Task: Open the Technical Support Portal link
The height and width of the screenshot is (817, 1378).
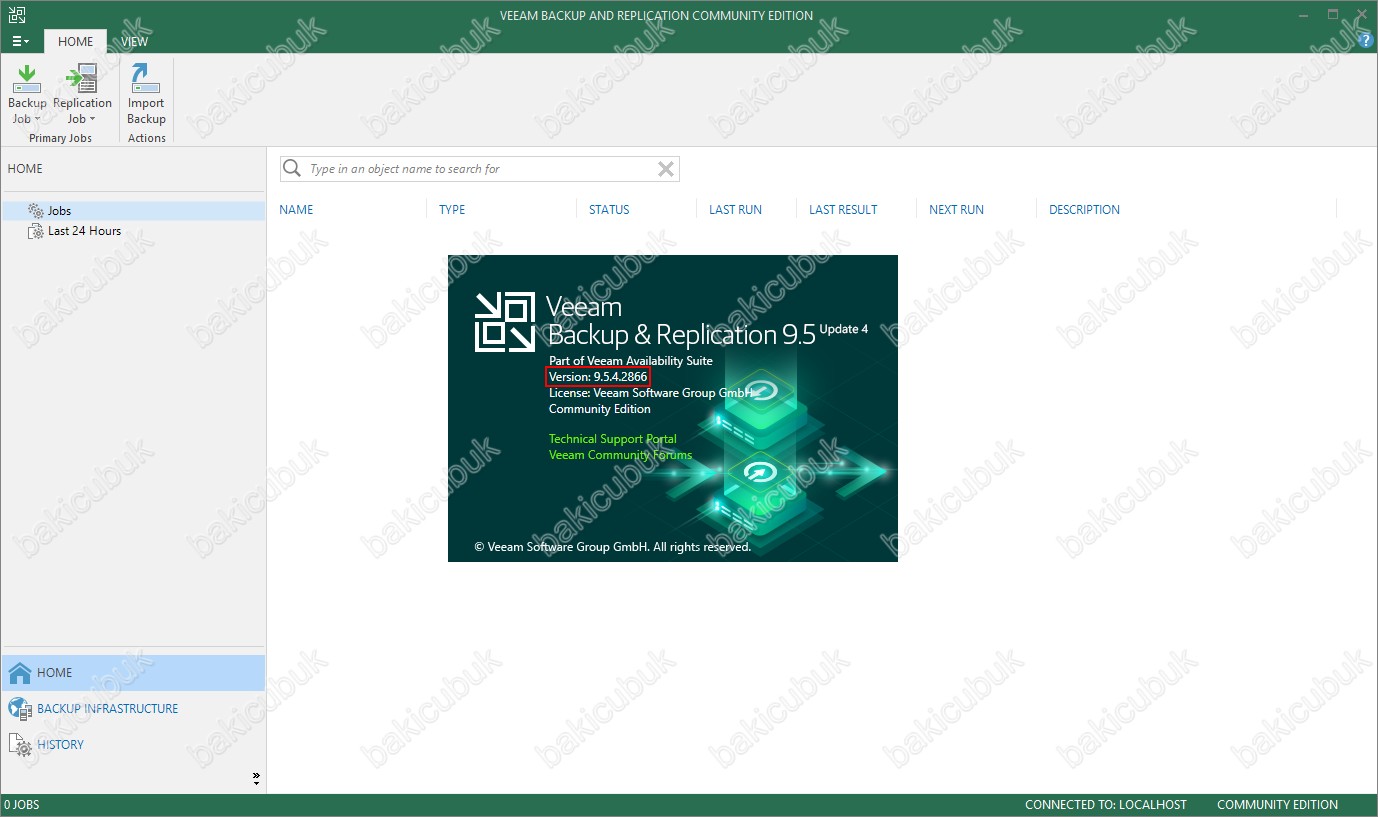Action: click(612, 439)
